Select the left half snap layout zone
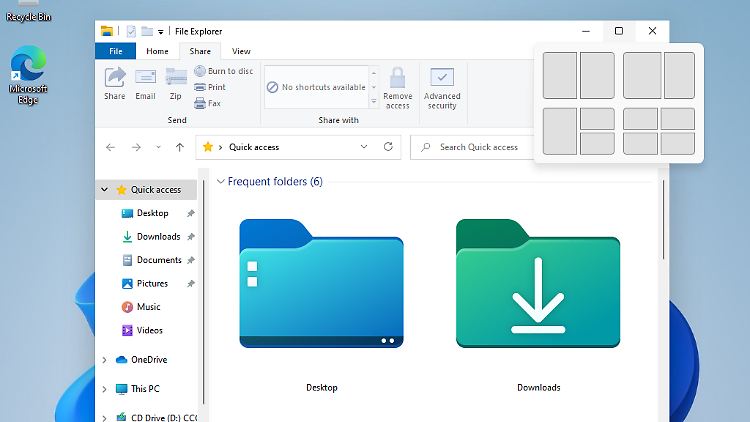The width and height of the screenshot is (750, 422). click(560, 76)
